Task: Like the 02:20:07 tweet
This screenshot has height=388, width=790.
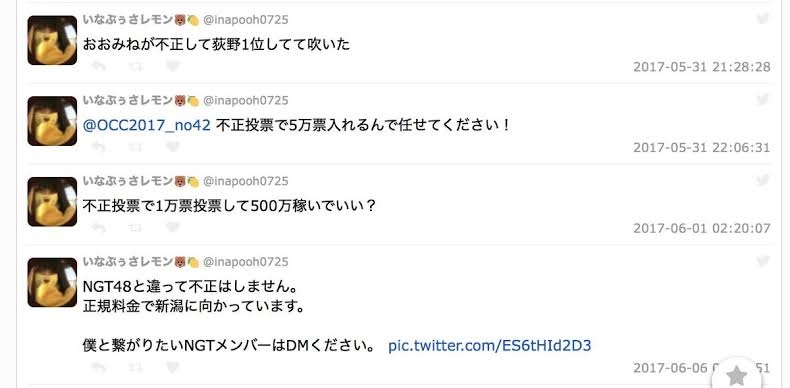Action: click(173, 228)
